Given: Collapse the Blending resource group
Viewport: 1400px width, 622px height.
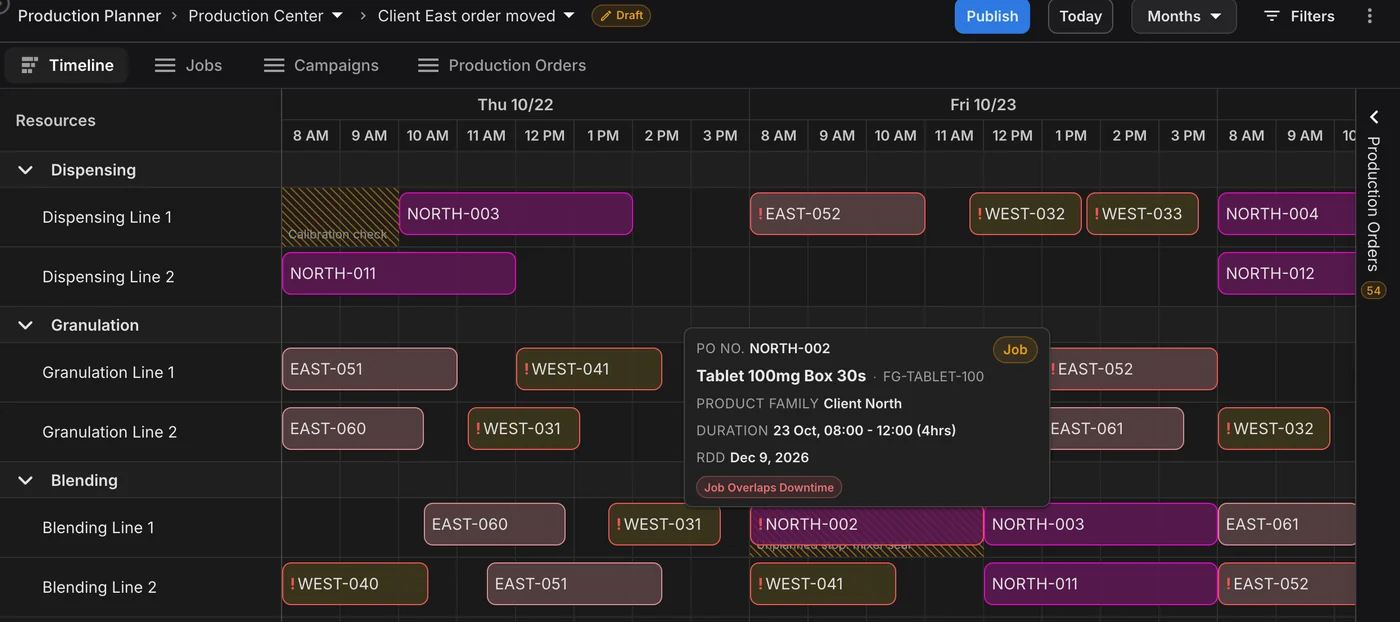Looking at the screenshot, I should 25,480.
